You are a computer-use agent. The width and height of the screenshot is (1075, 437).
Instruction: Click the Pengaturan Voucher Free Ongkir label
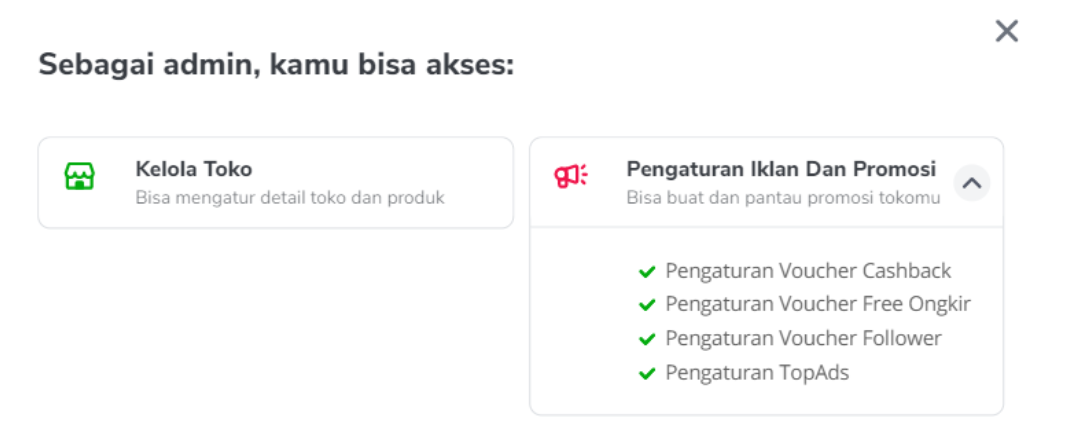click(x=818, y=304)
